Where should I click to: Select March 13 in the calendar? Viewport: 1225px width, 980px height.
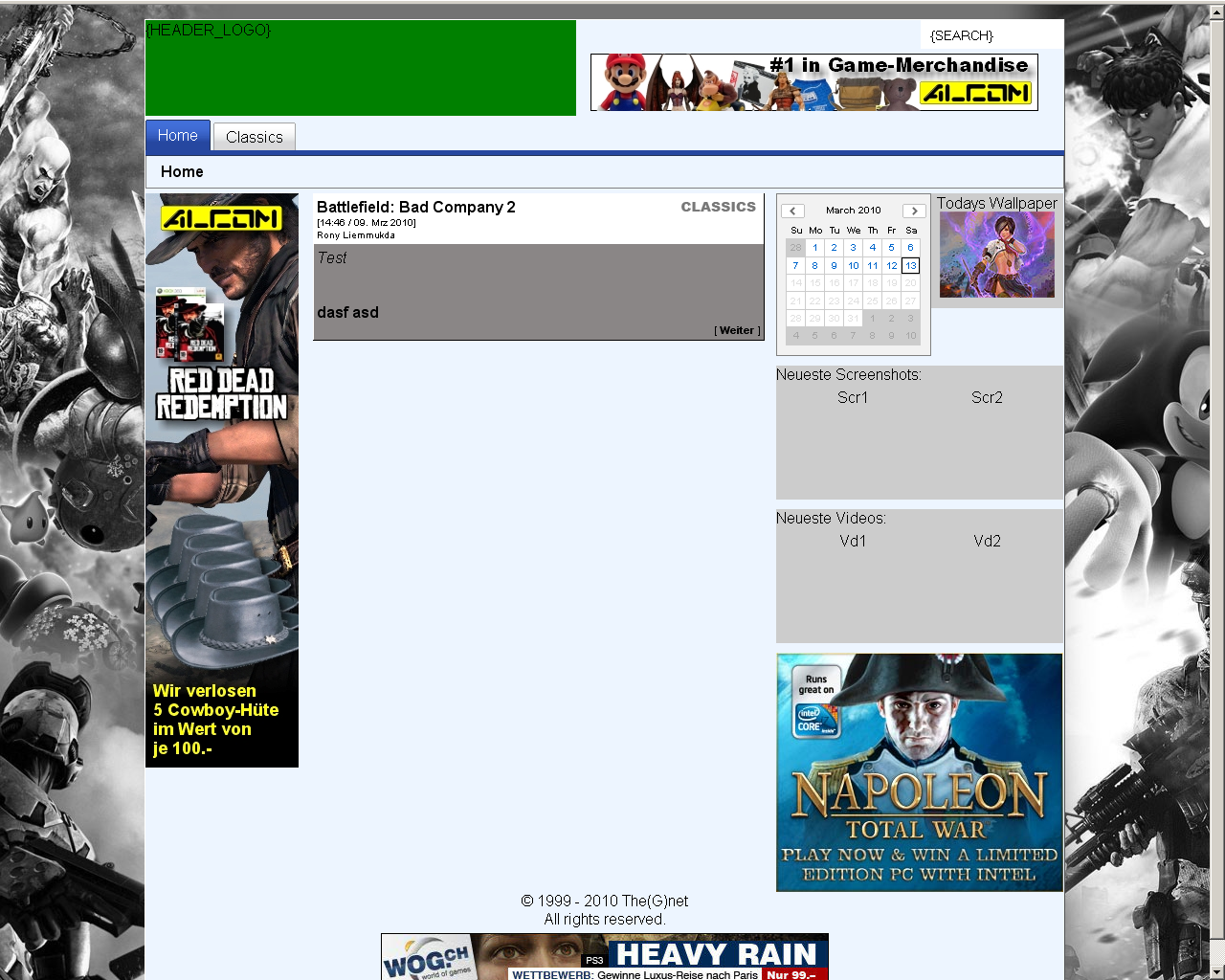910,265
